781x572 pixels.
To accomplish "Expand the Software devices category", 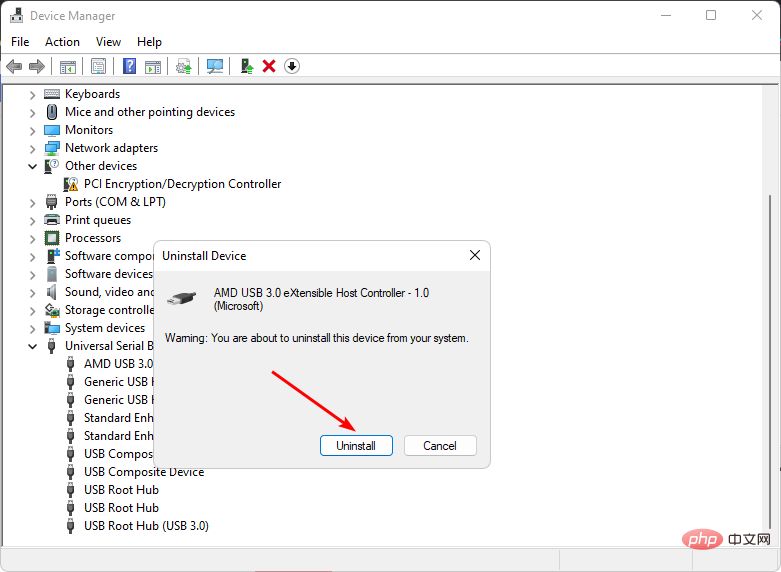I will 32,275.
